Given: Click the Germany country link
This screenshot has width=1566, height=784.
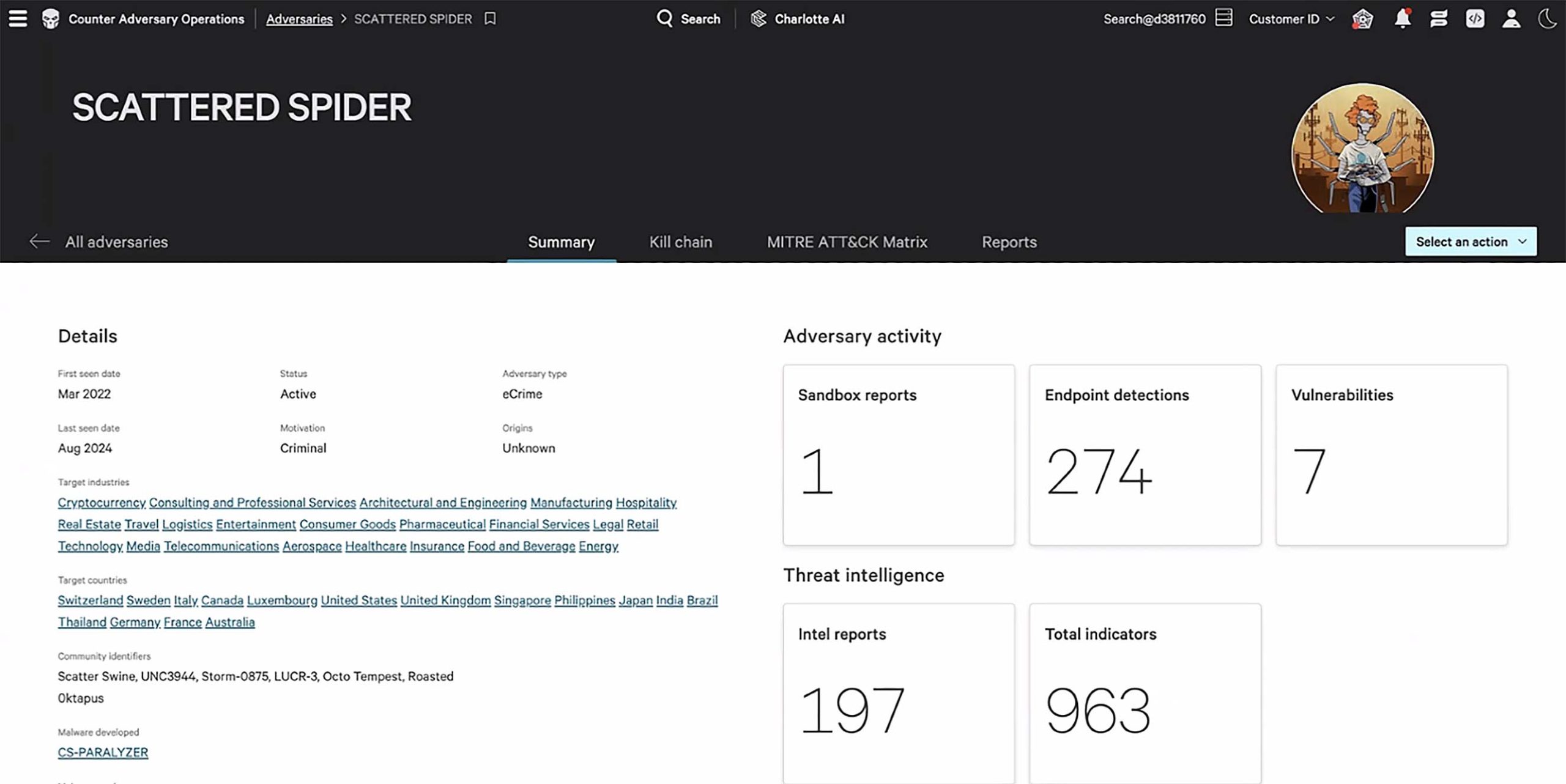Looking at the screenshot, I should point(135,623).
